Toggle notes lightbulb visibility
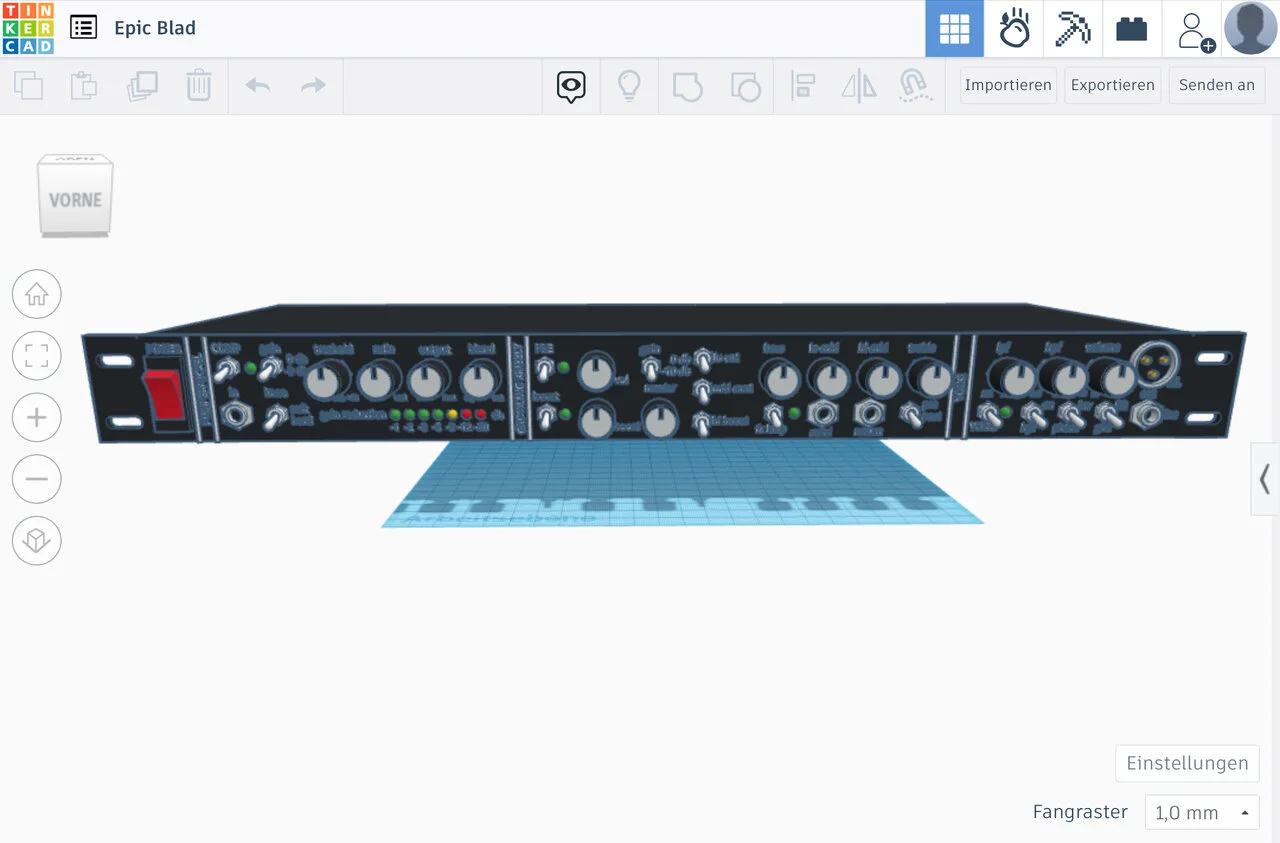 click(x=628, y=85)
